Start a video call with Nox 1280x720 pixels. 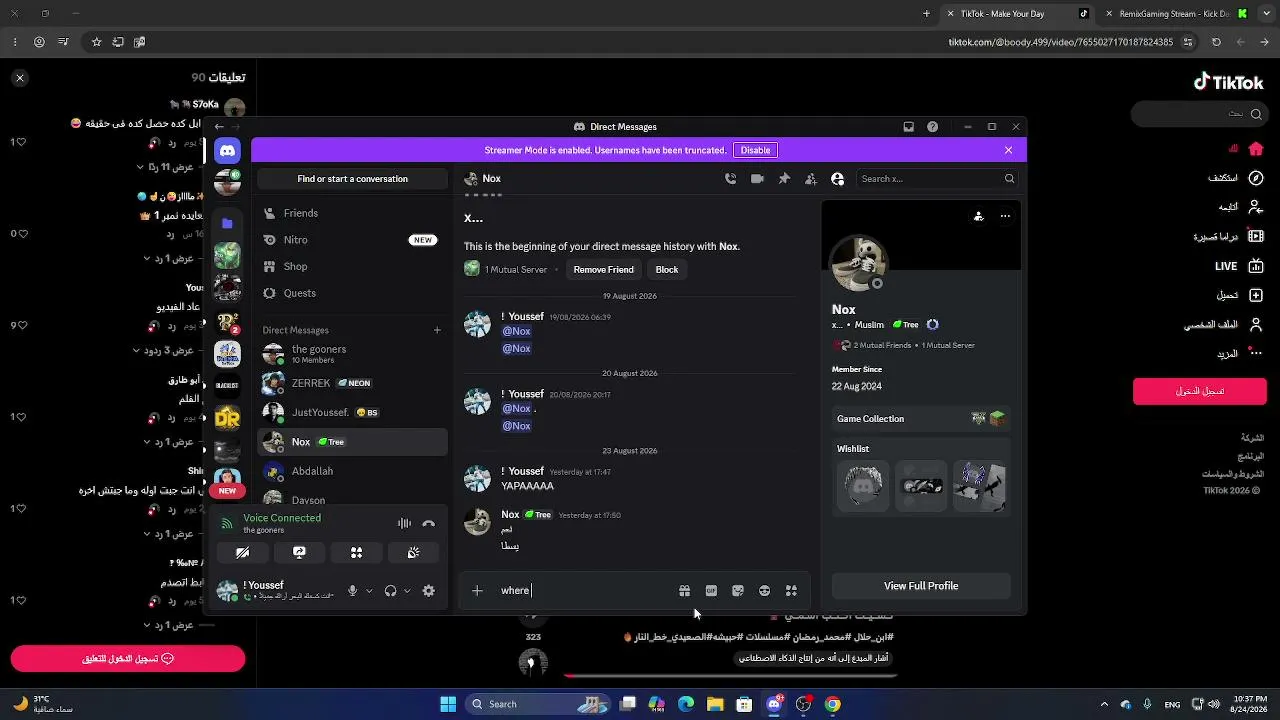point(757,179)
